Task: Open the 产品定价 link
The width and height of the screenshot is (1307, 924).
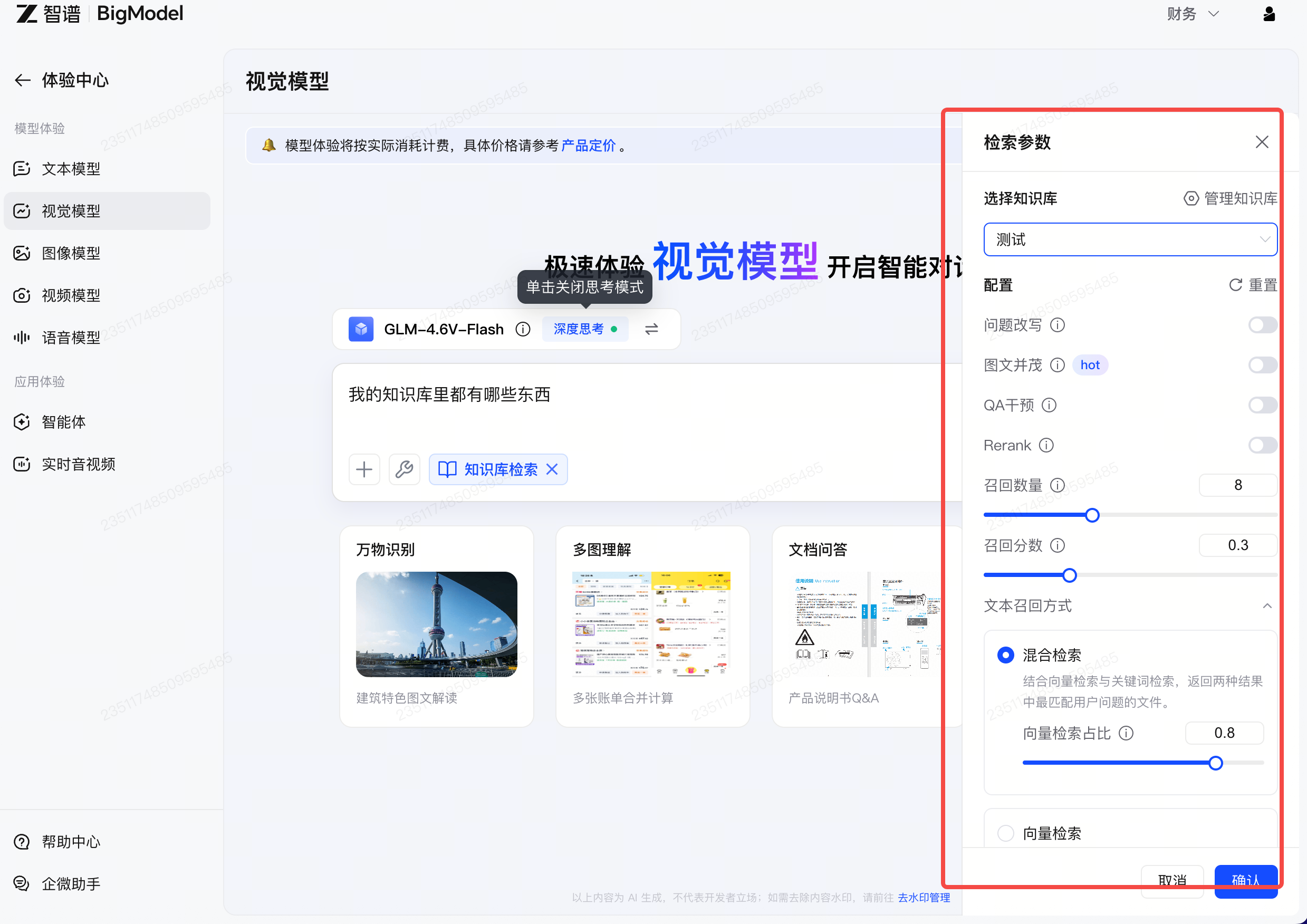Action: click(x=588, y=146)
